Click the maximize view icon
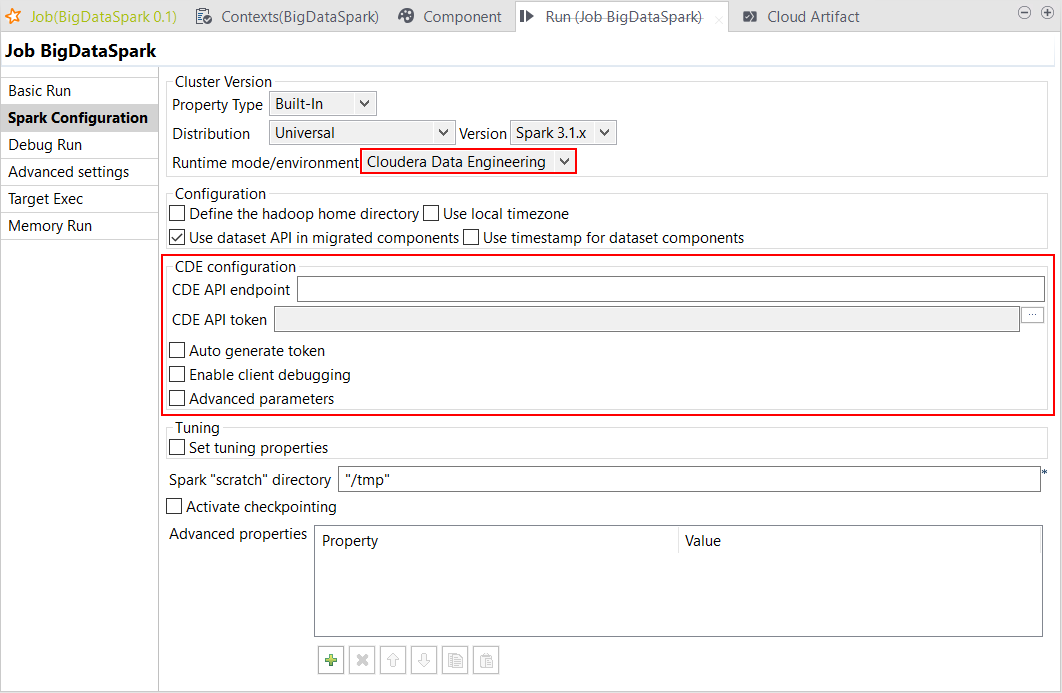Screen dimensions: 1062x693 coord(1047,13)
